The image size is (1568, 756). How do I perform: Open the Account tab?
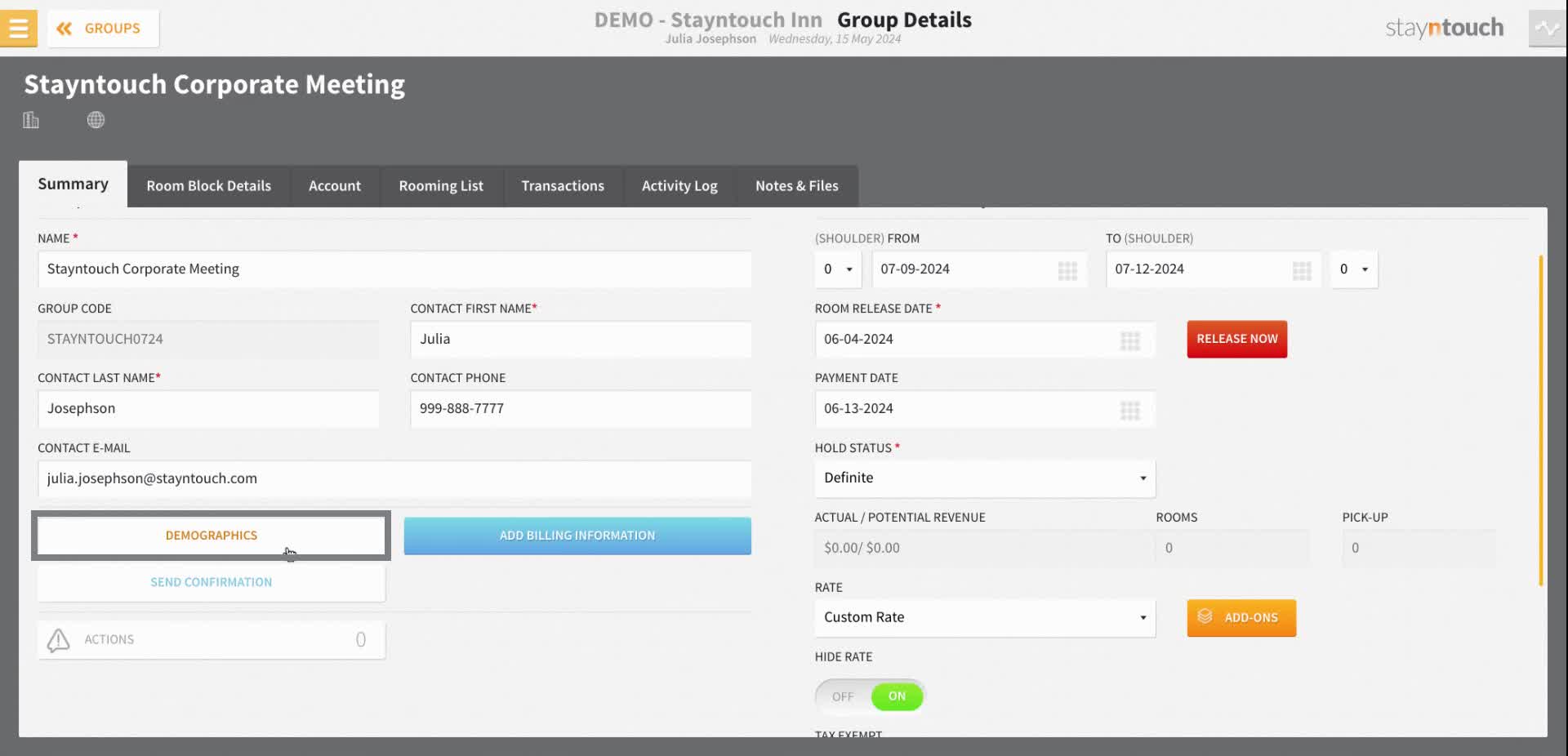tap(335, 186)
